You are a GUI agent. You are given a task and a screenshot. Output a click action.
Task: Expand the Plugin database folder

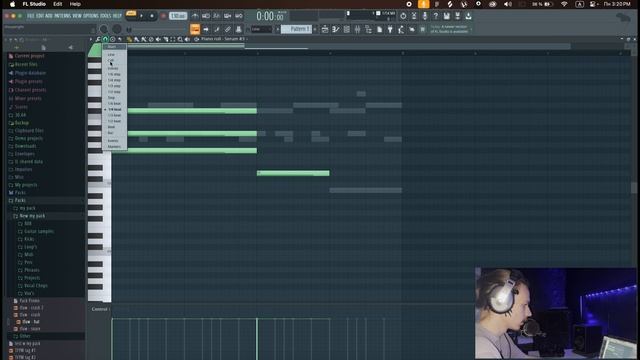pos(30,73)
